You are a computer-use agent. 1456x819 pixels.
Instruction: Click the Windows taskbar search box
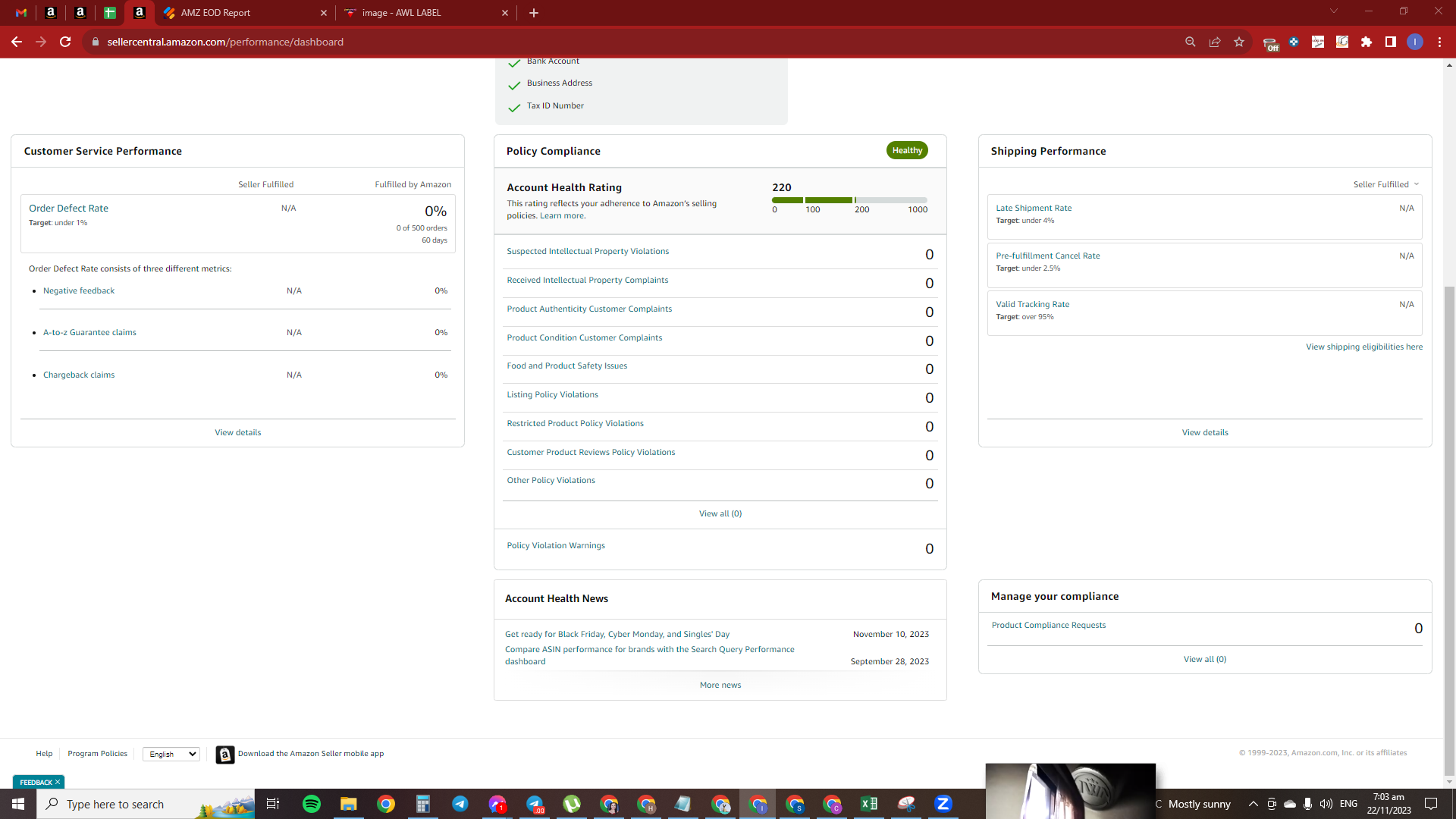[146, 804]
